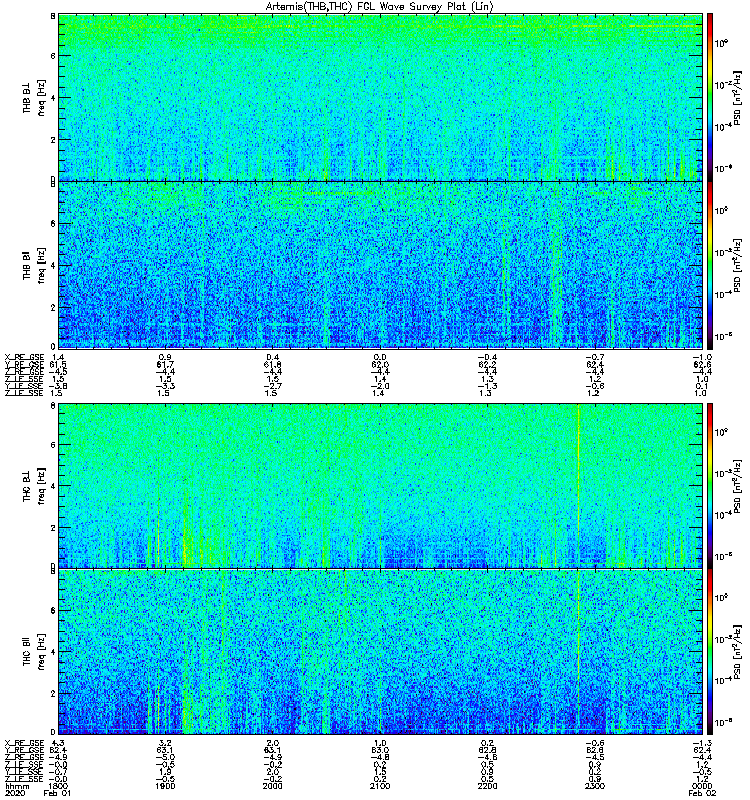Click the 3.2 value in the THC X_RE_GSE row
The image size is (750, 800).
(x=165, y=743)
